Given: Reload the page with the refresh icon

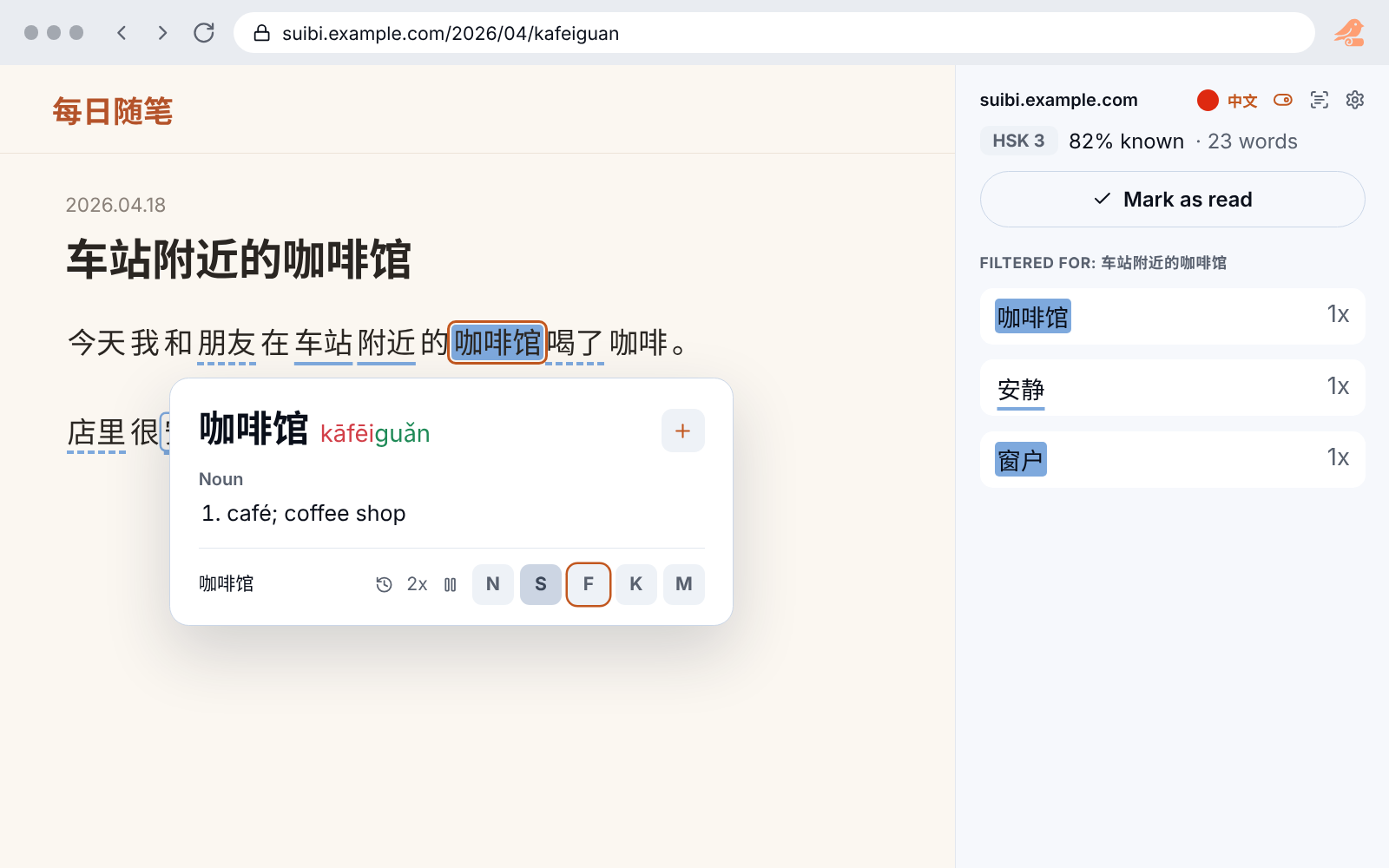Looking at the screenshot, I should click(204, 33).
